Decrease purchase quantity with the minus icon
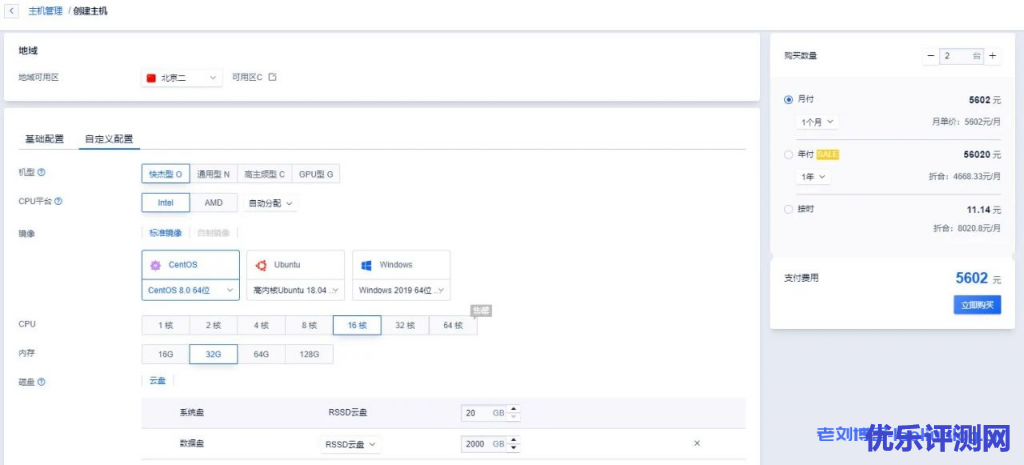The image size is (1024, 465). pyautogui.click(x=931, y=56)
